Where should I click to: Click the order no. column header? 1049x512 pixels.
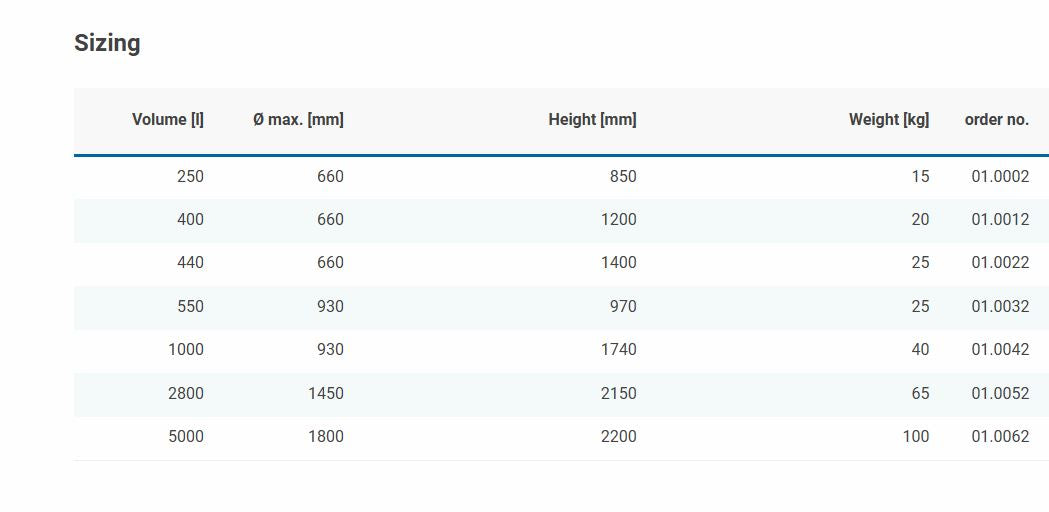point(996,120)
